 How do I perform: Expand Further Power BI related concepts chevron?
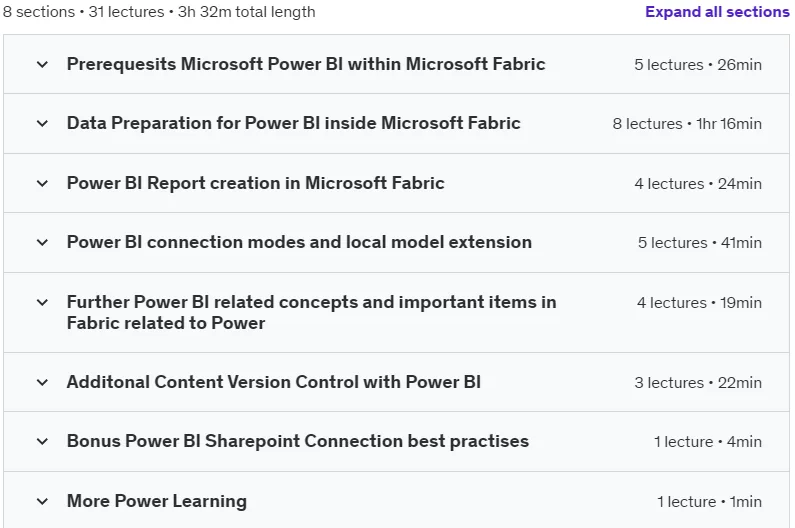43,302
